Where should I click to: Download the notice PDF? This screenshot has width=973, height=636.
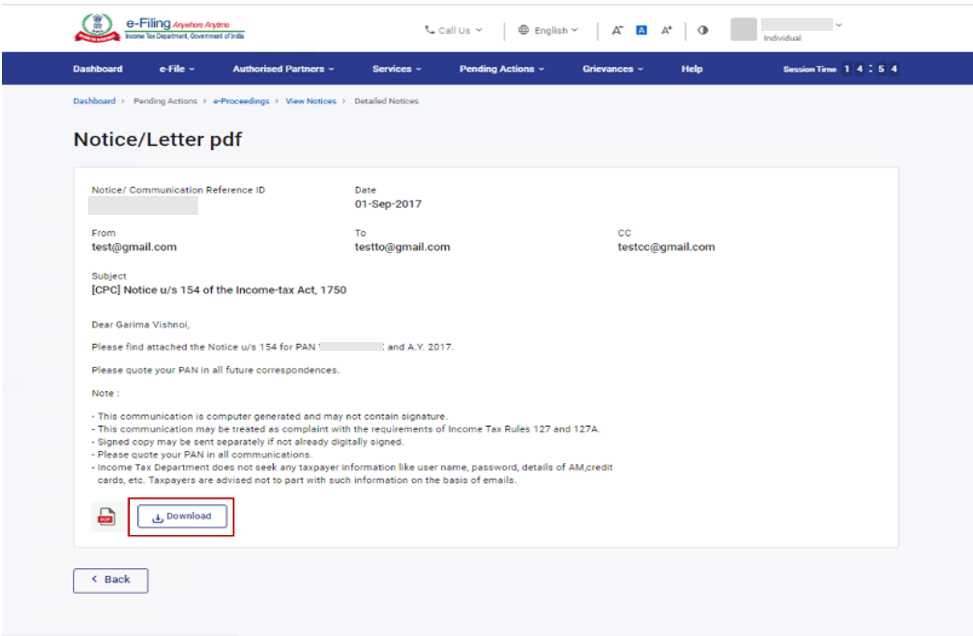coord(182,517)
